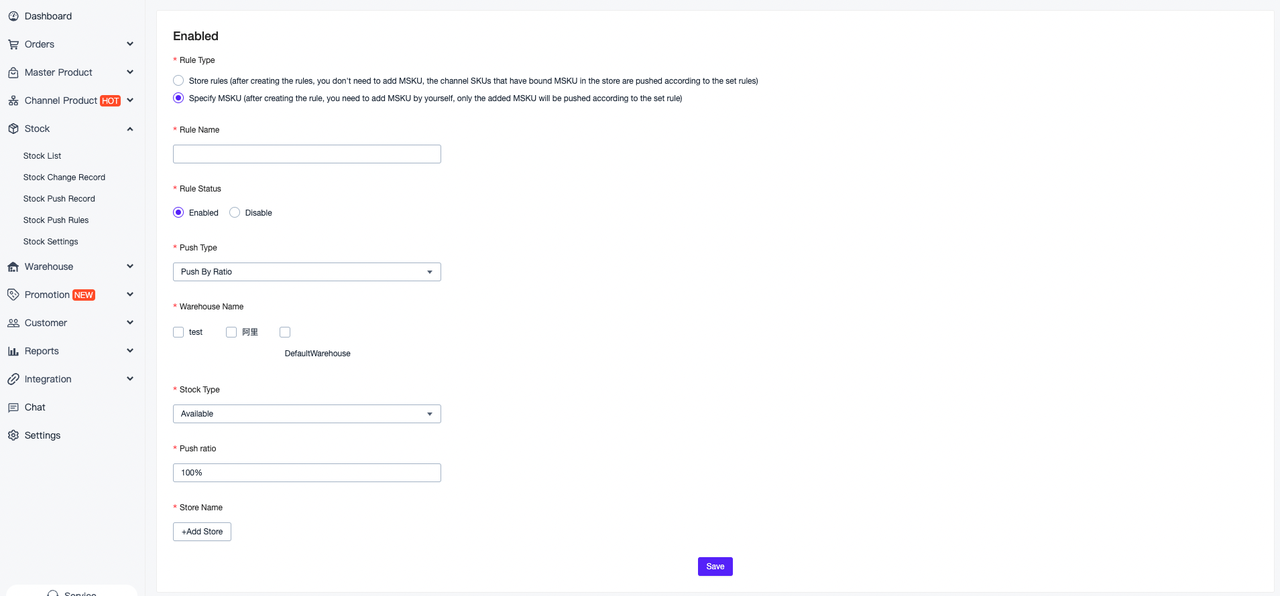Click the Warehouse building icon

coord(13,266)
